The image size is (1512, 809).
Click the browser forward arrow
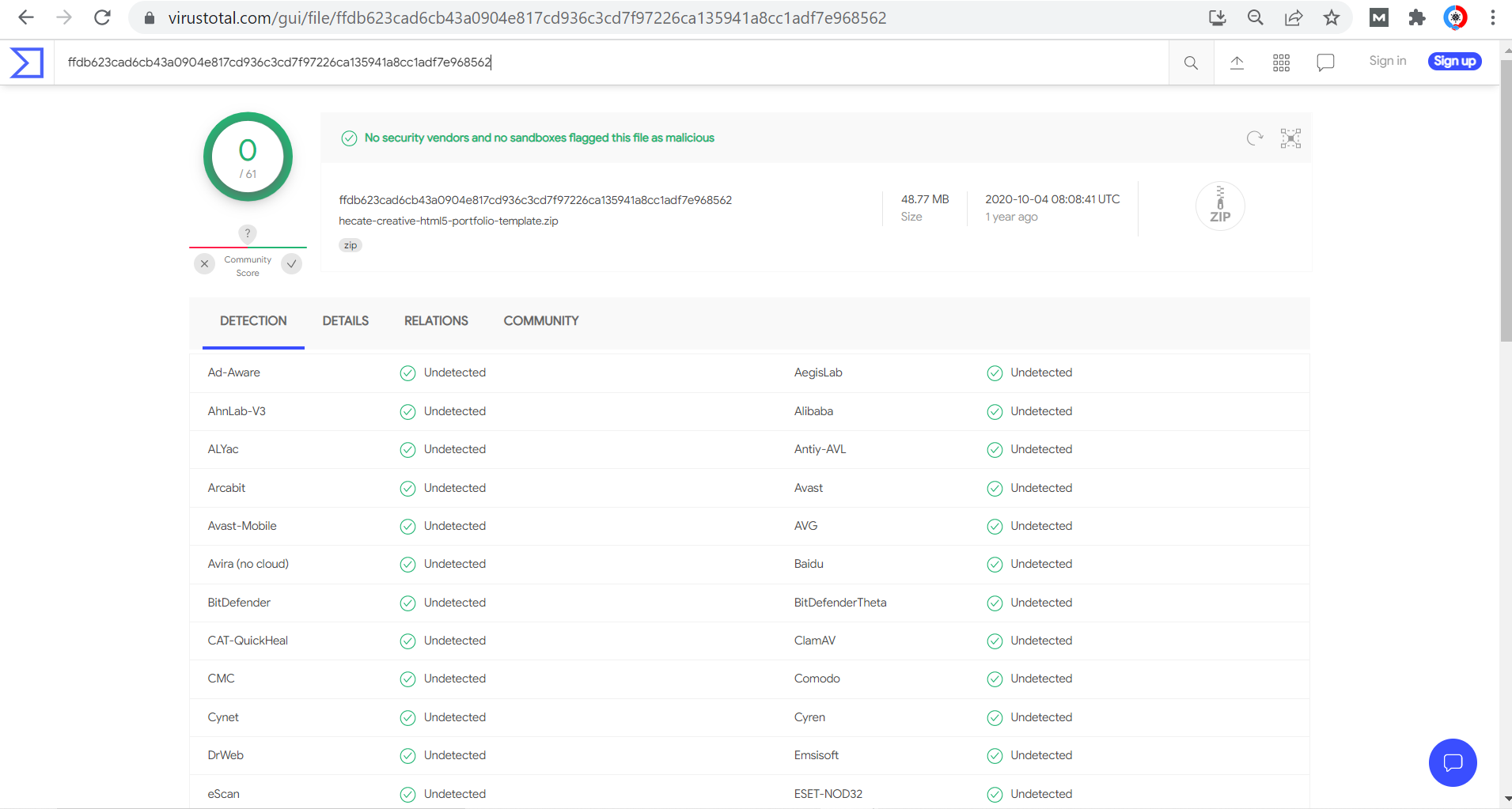pos(64,17)
